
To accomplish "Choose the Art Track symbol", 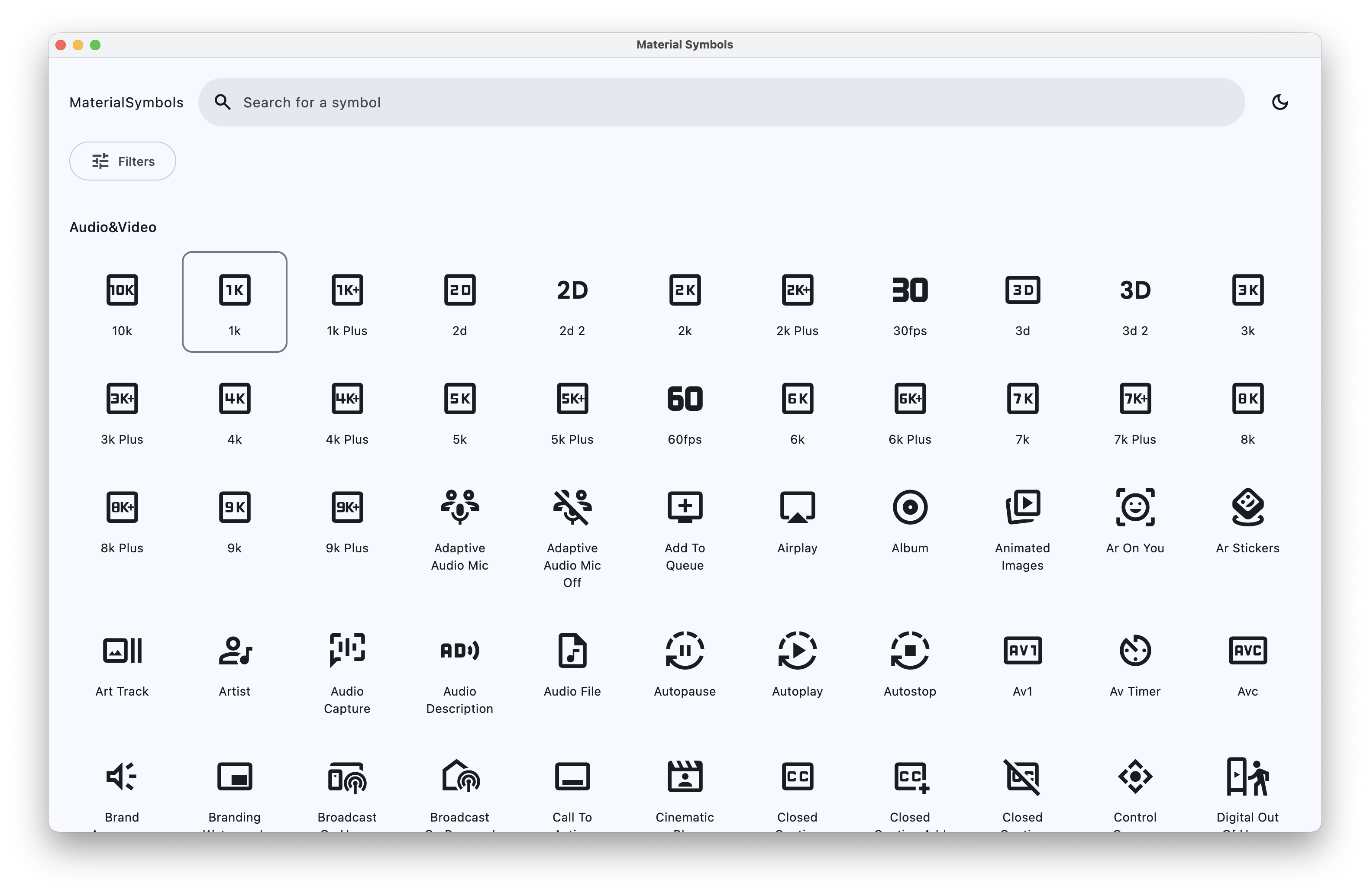I will (x=122, y=650).
